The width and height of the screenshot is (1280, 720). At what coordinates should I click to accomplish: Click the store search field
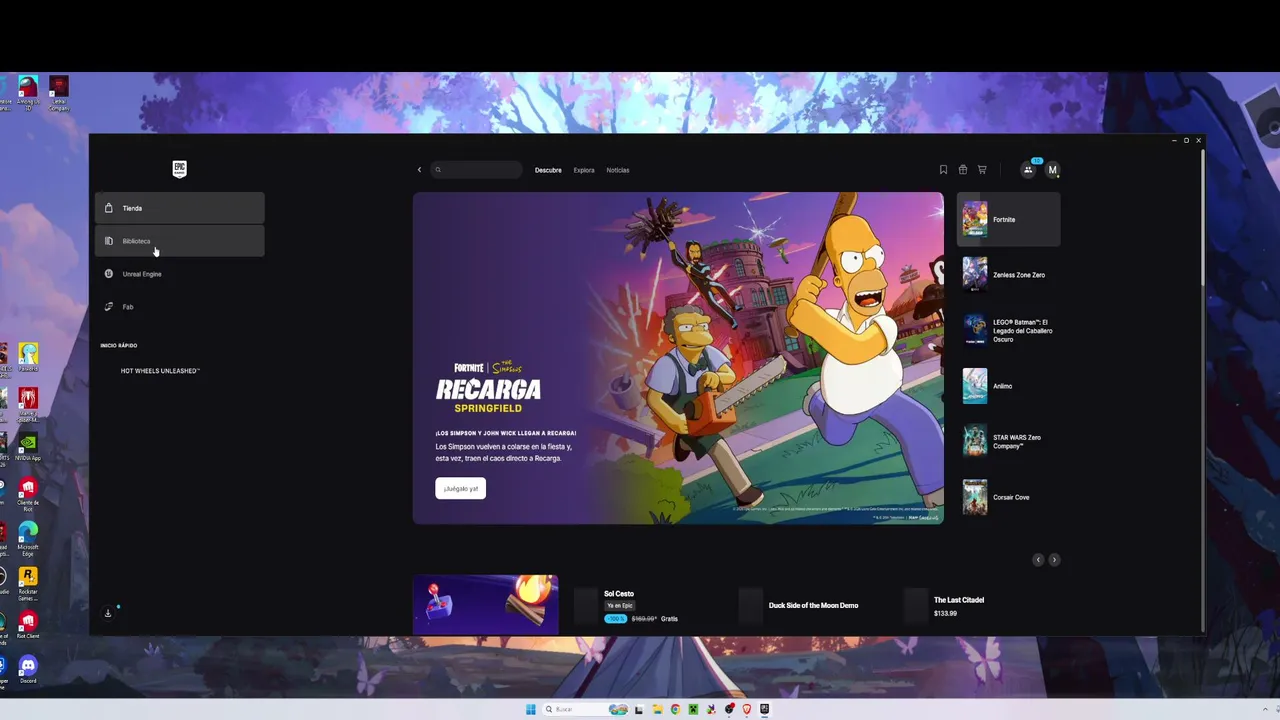(x=476, y=170)
